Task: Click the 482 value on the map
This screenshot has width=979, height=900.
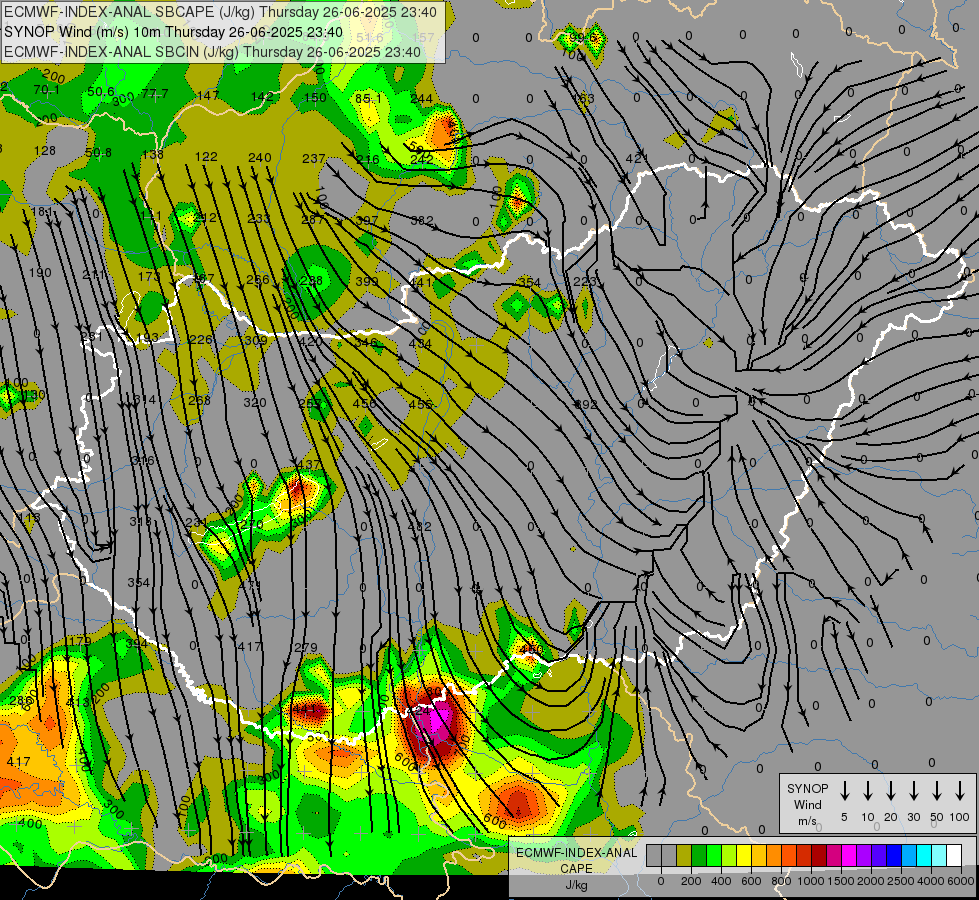Action: pos(420,527)
